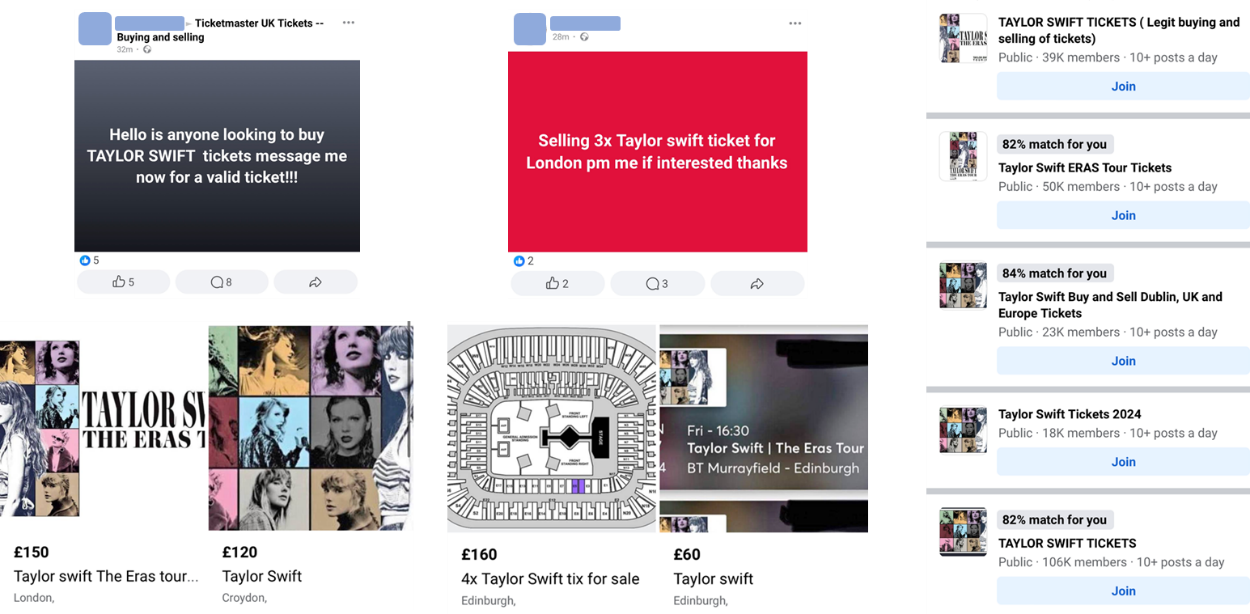Share the black Taylor Swift tickets post
This screenshot has height=614, width=1250.
pos(315,282)
